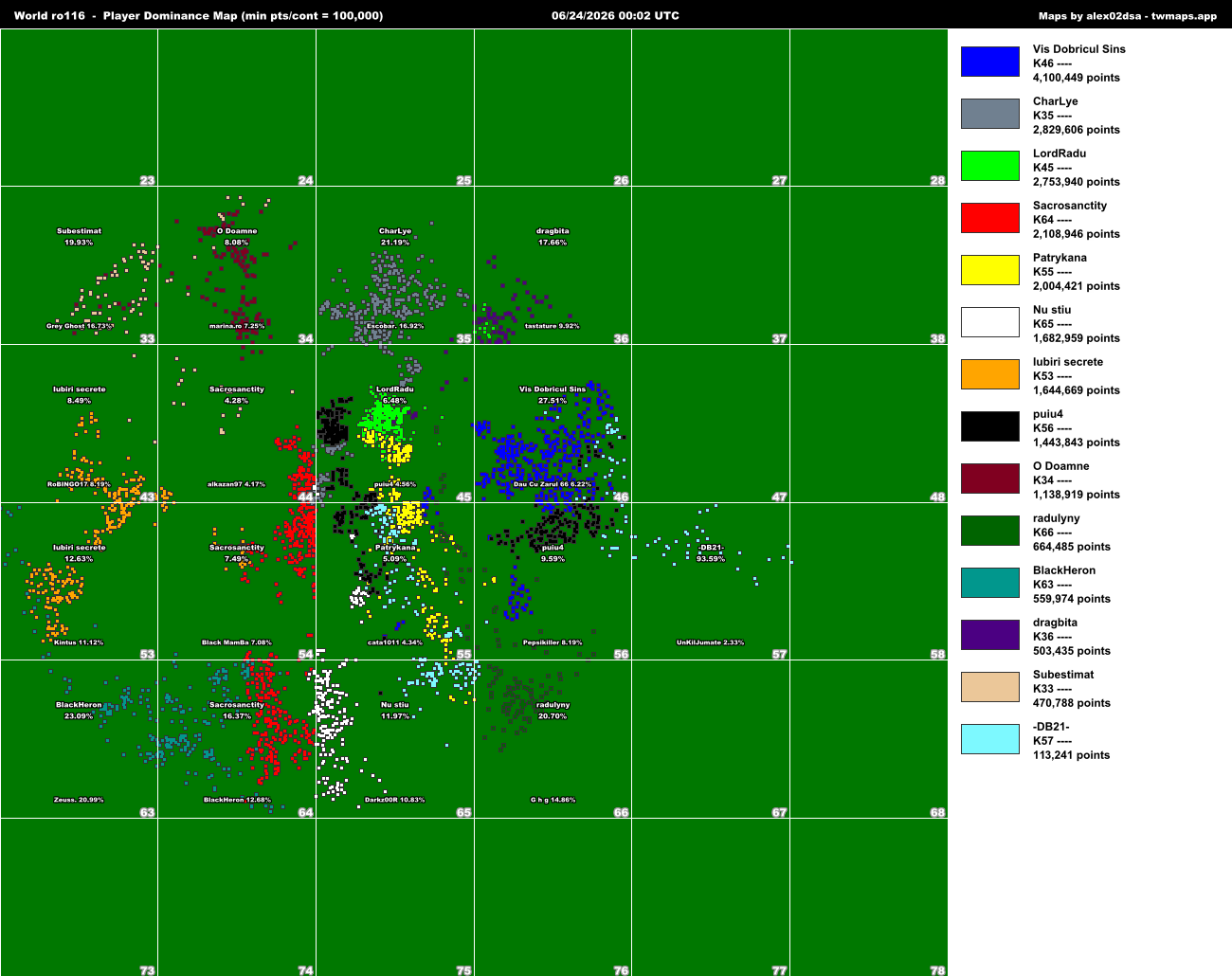The width and height of the screenshot is (1232, 976).
Task: Click the "marina.ro 7.25%" map label
Action: tap(237, 326)
